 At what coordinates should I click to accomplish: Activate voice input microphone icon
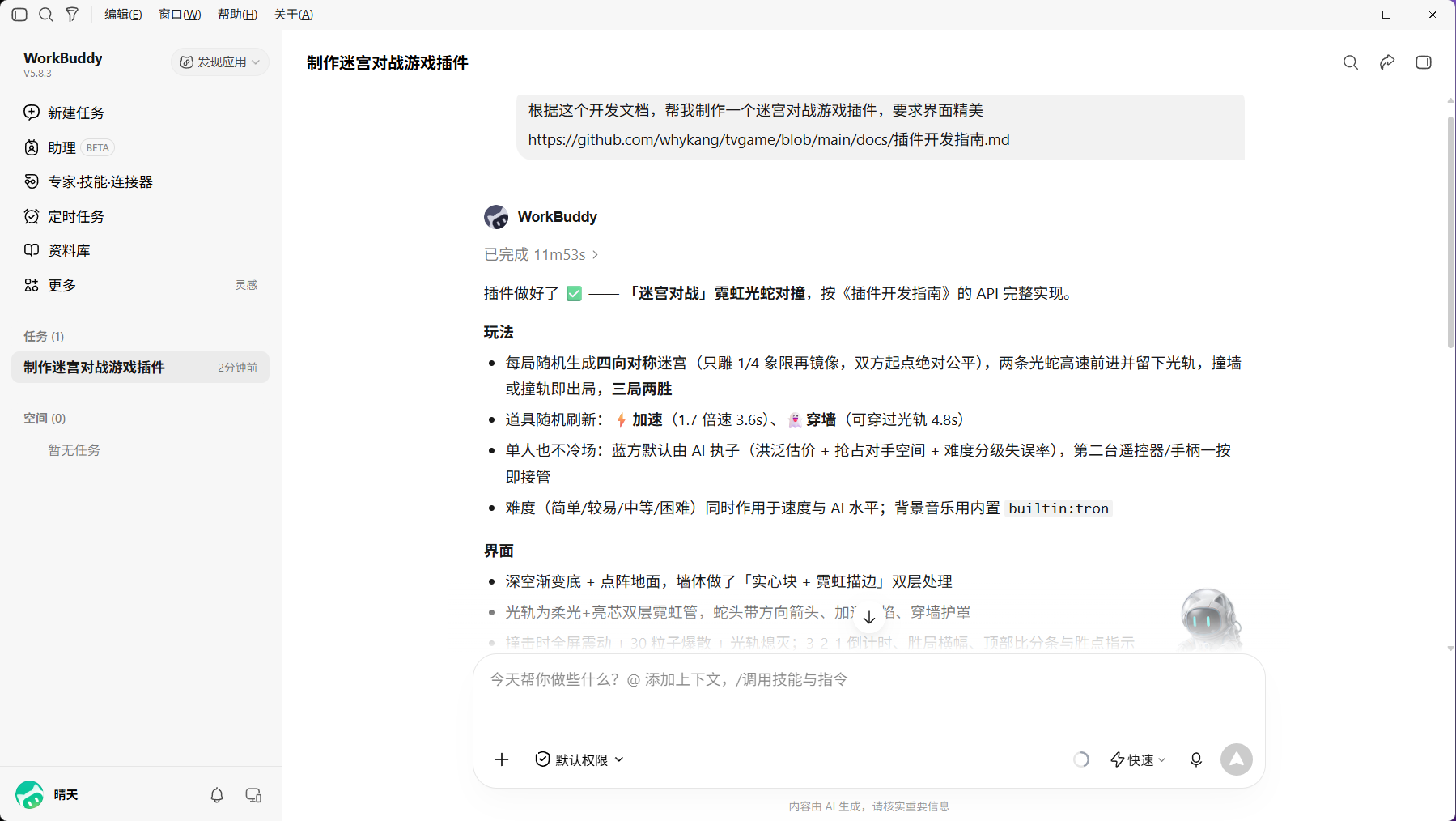pyautogui.click(x=1196, y=759)
